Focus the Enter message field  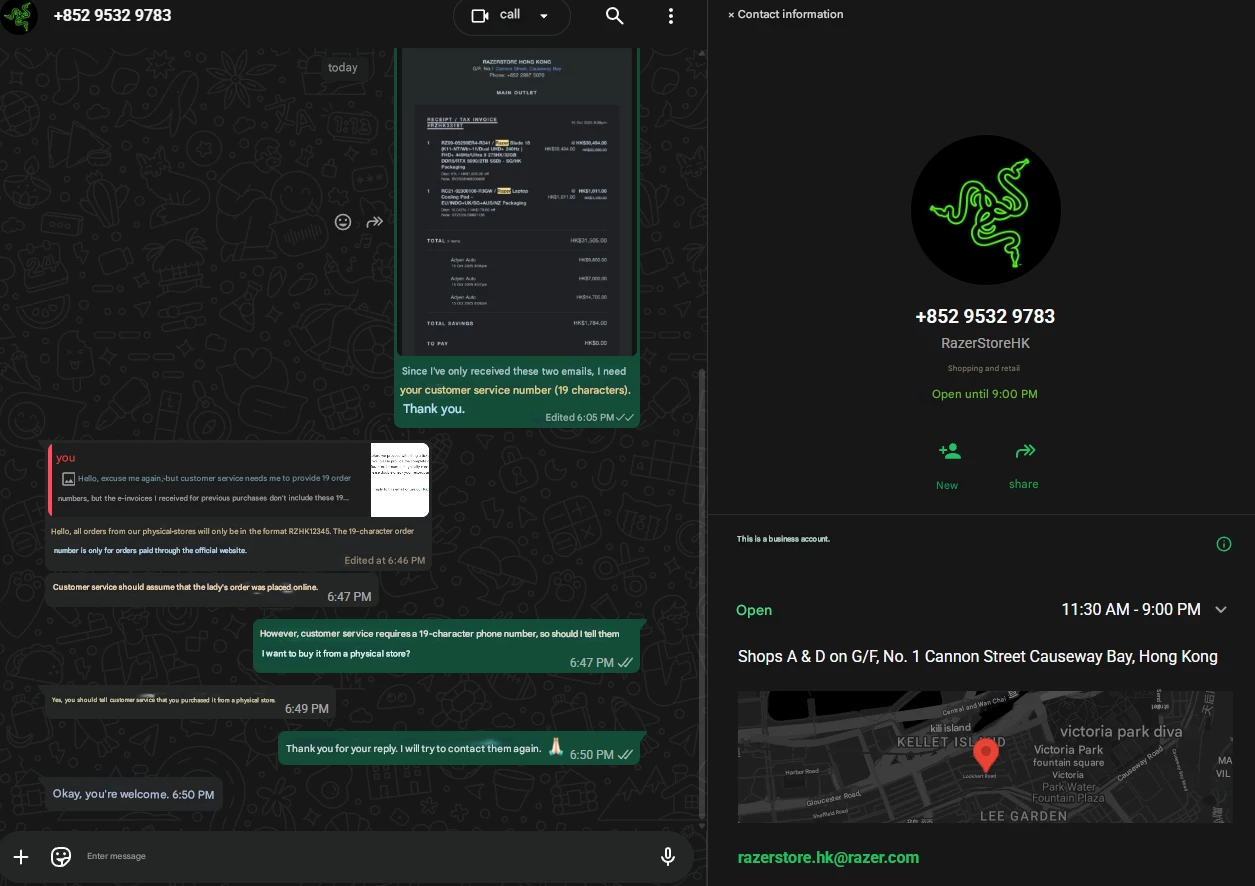tap(360, 857)
